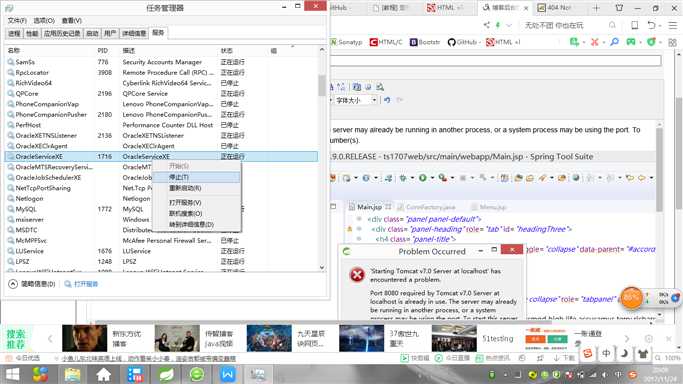Switch to the 用户 tab in Task Manager
This screenshot has height=384, width=683.
tap(110, 34)
